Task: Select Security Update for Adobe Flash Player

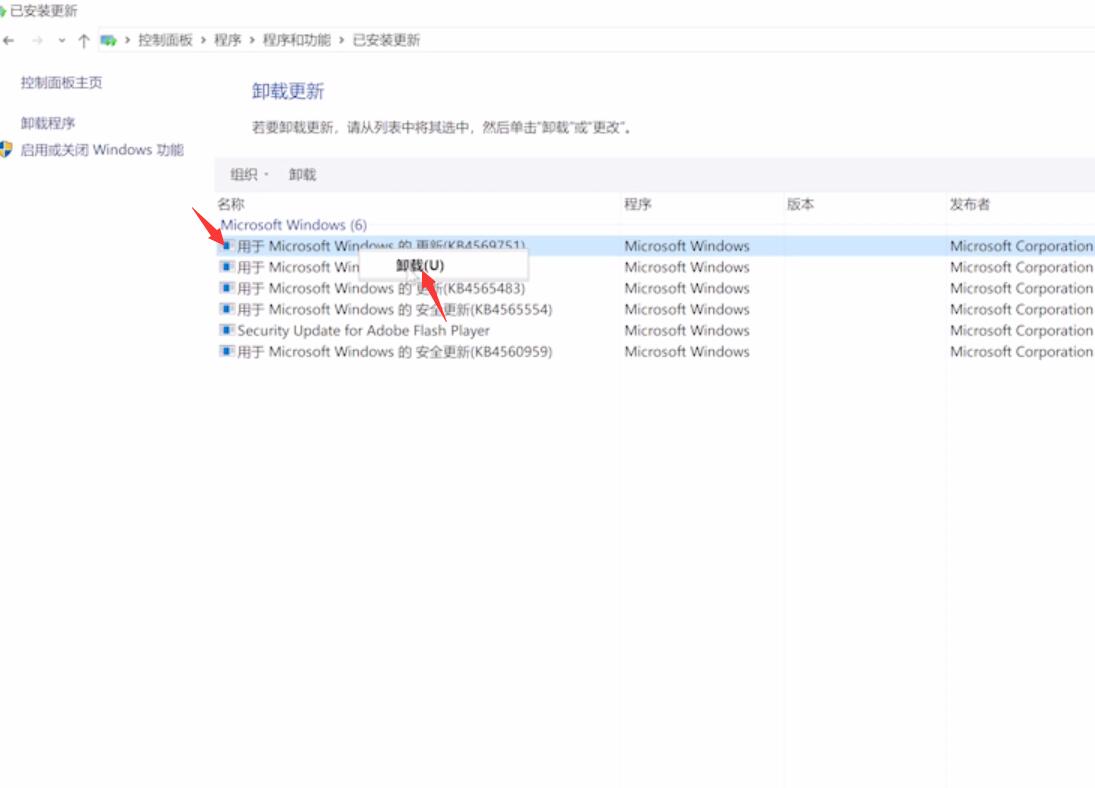Action: 656,330
